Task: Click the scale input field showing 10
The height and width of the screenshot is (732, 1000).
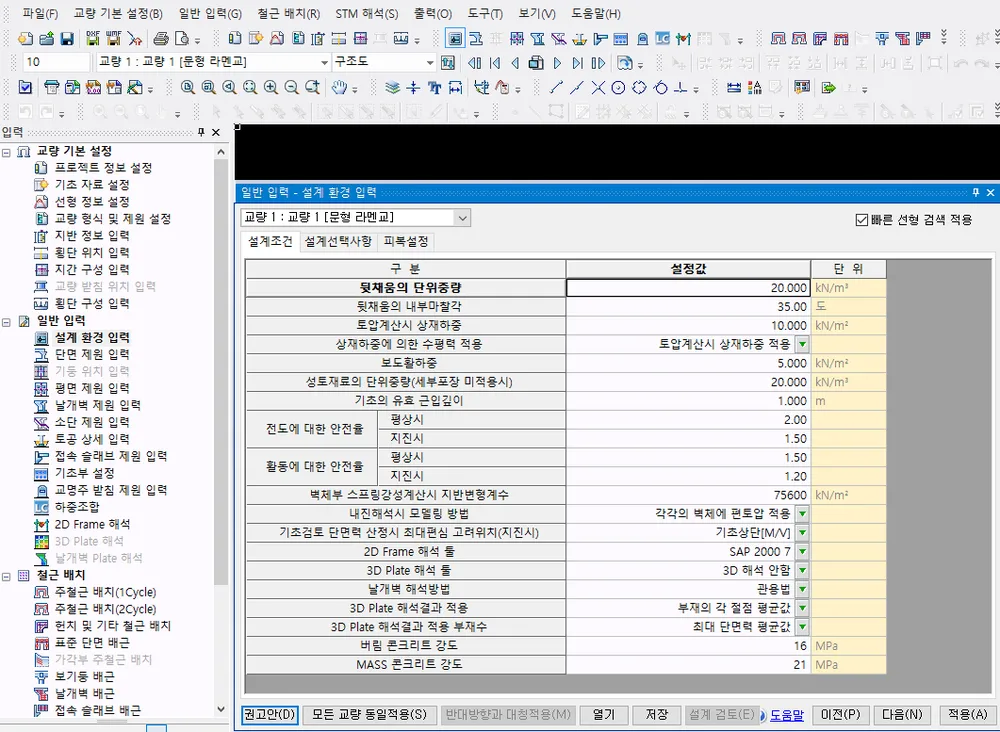Action: tap(57, 62)
